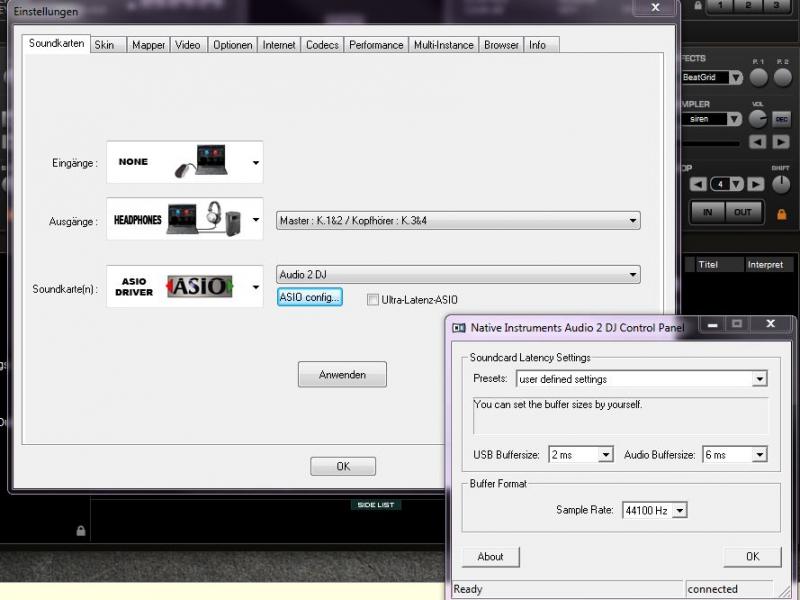This screenshot has height=600, width=800.
Task: Click the ASIO config button
Action: 310,297
